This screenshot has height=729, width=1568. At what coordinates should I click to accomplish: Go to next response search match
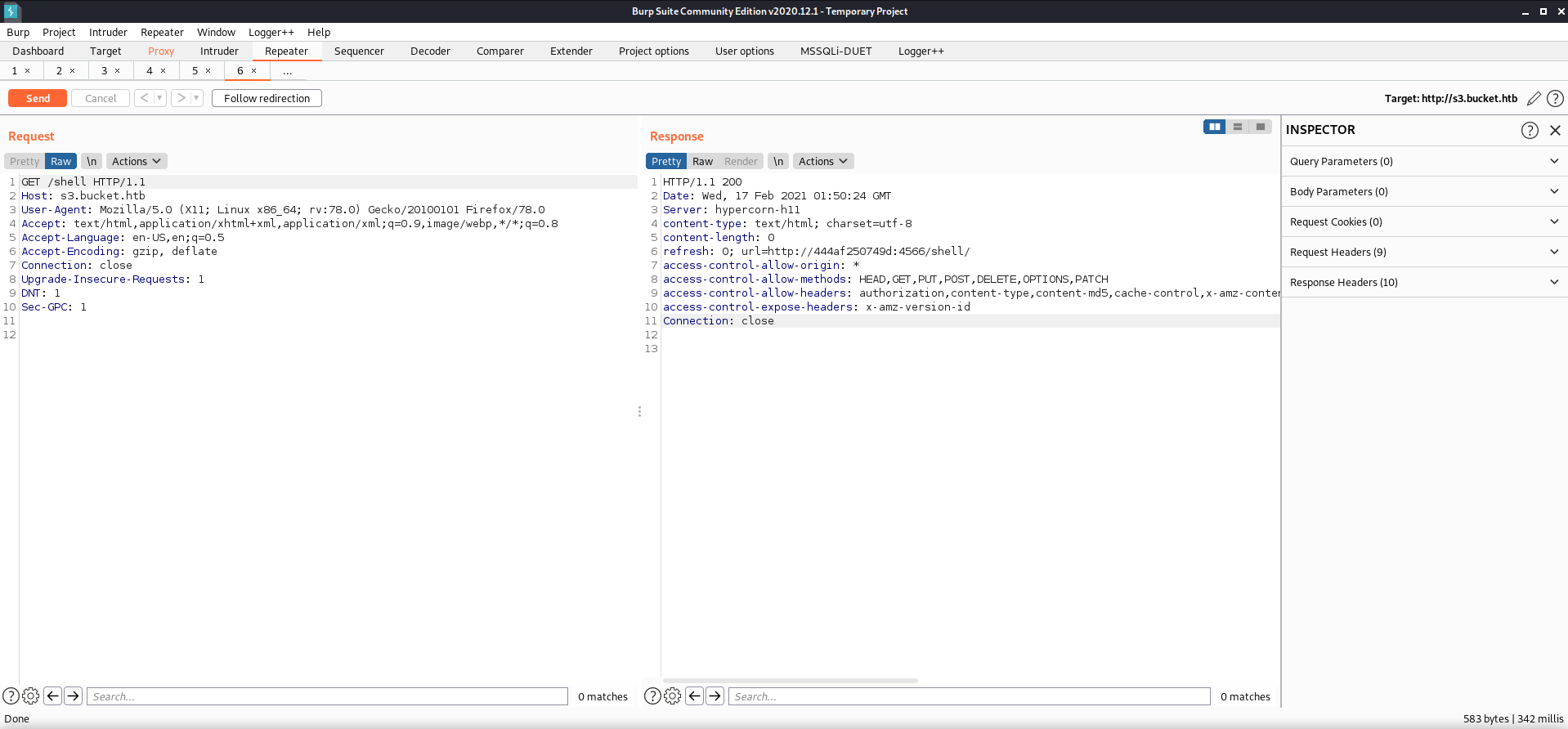715,695
